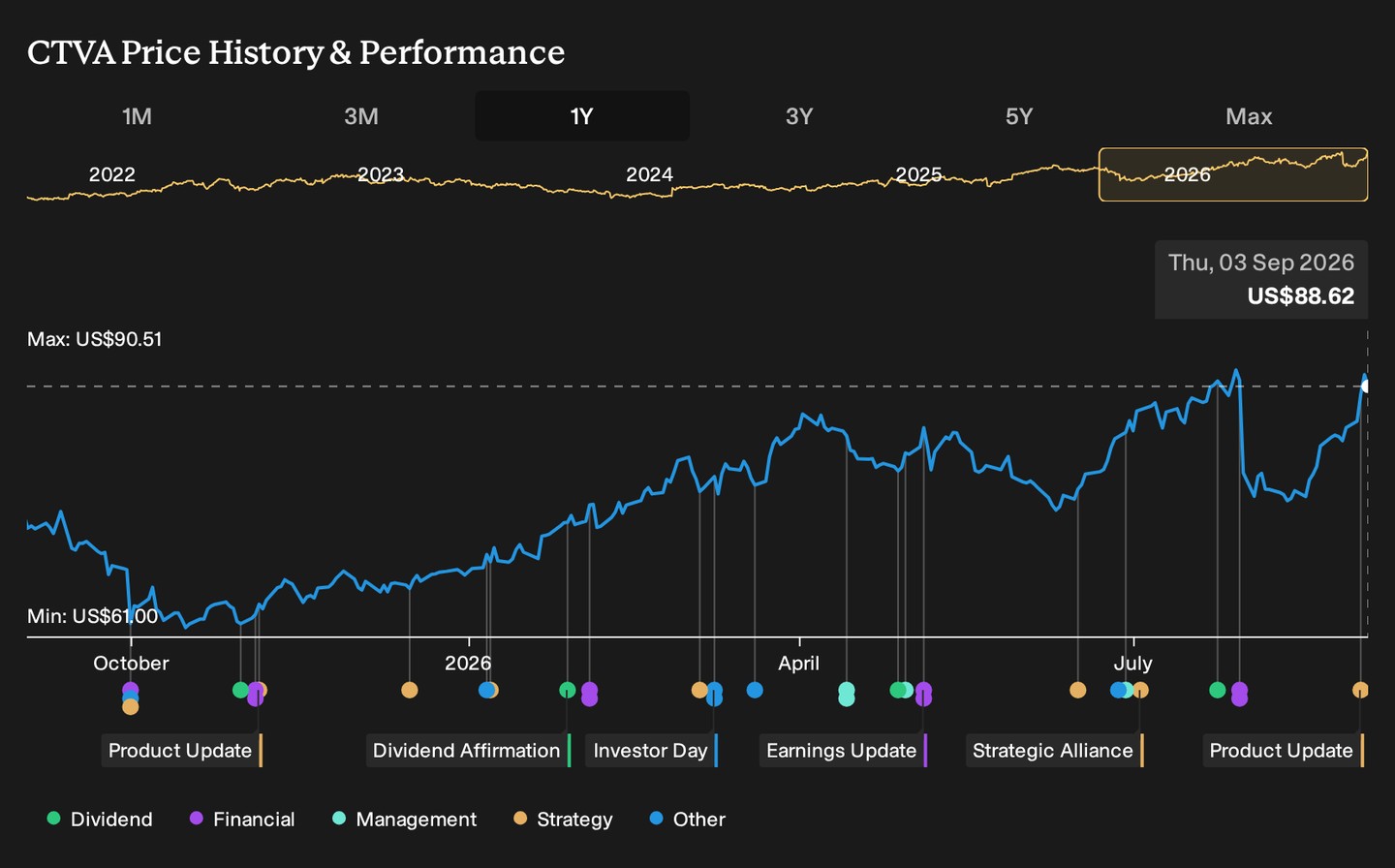The width and height of the screenshot is (1395, 868).
Task: Click the active 1Y tab
Action: coord(582,116)
